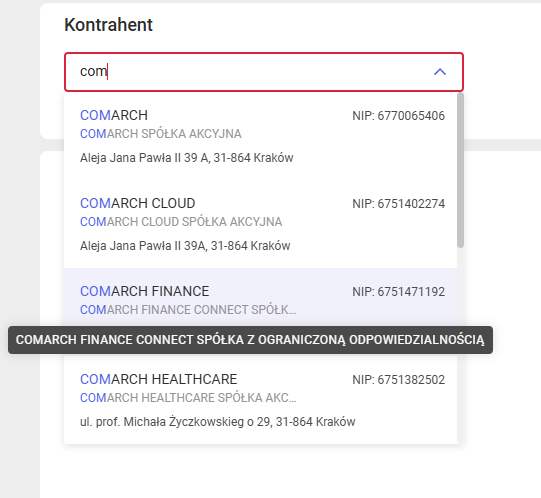Click address 'Aleja Jana Pawła II 39 A, 31-864 Kraków'
541x498 pixels.
[187, 158]
